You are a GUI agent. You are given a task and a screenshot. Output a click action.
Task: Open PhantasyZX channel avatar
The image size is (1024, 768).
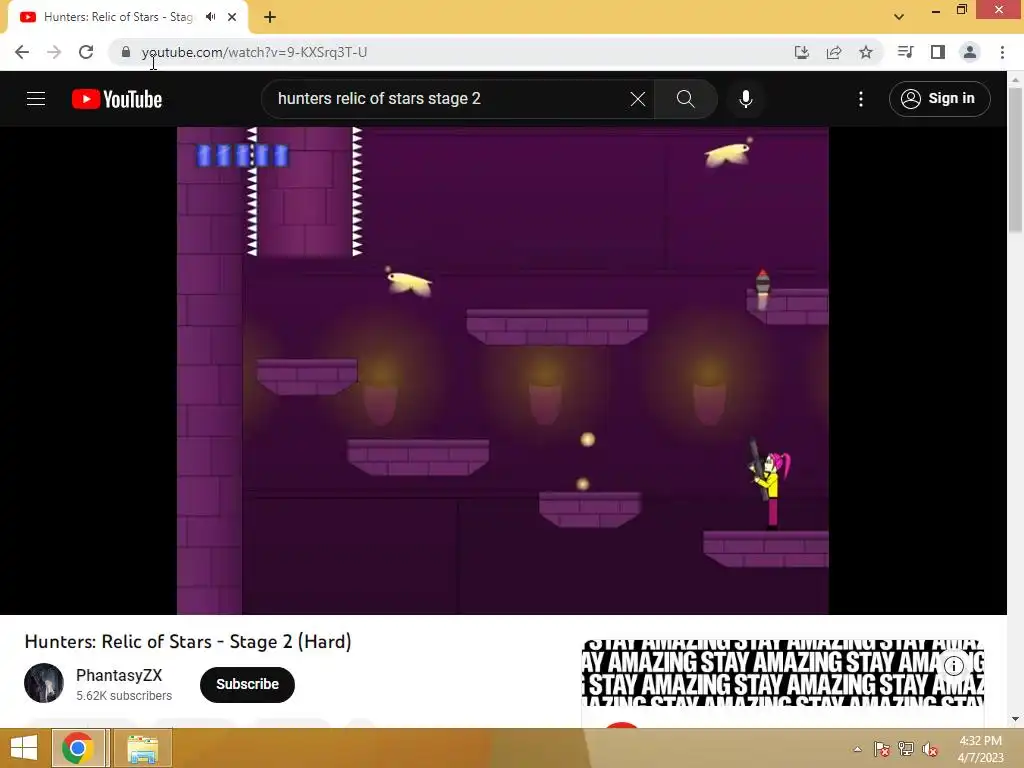coord(44,683)
